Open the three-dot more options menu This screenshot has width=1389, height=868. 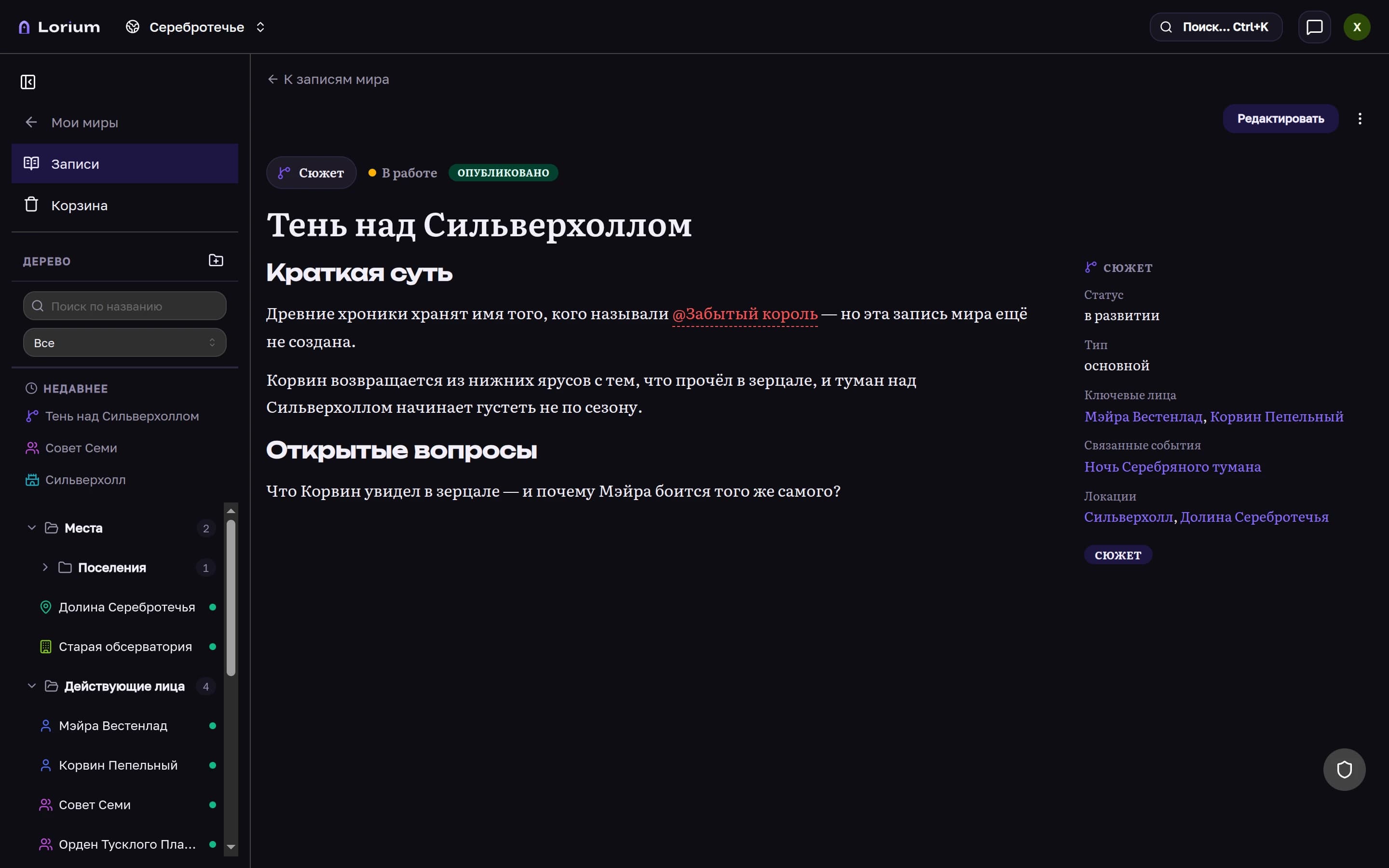pyautogui.click(x=1360, y=119)
